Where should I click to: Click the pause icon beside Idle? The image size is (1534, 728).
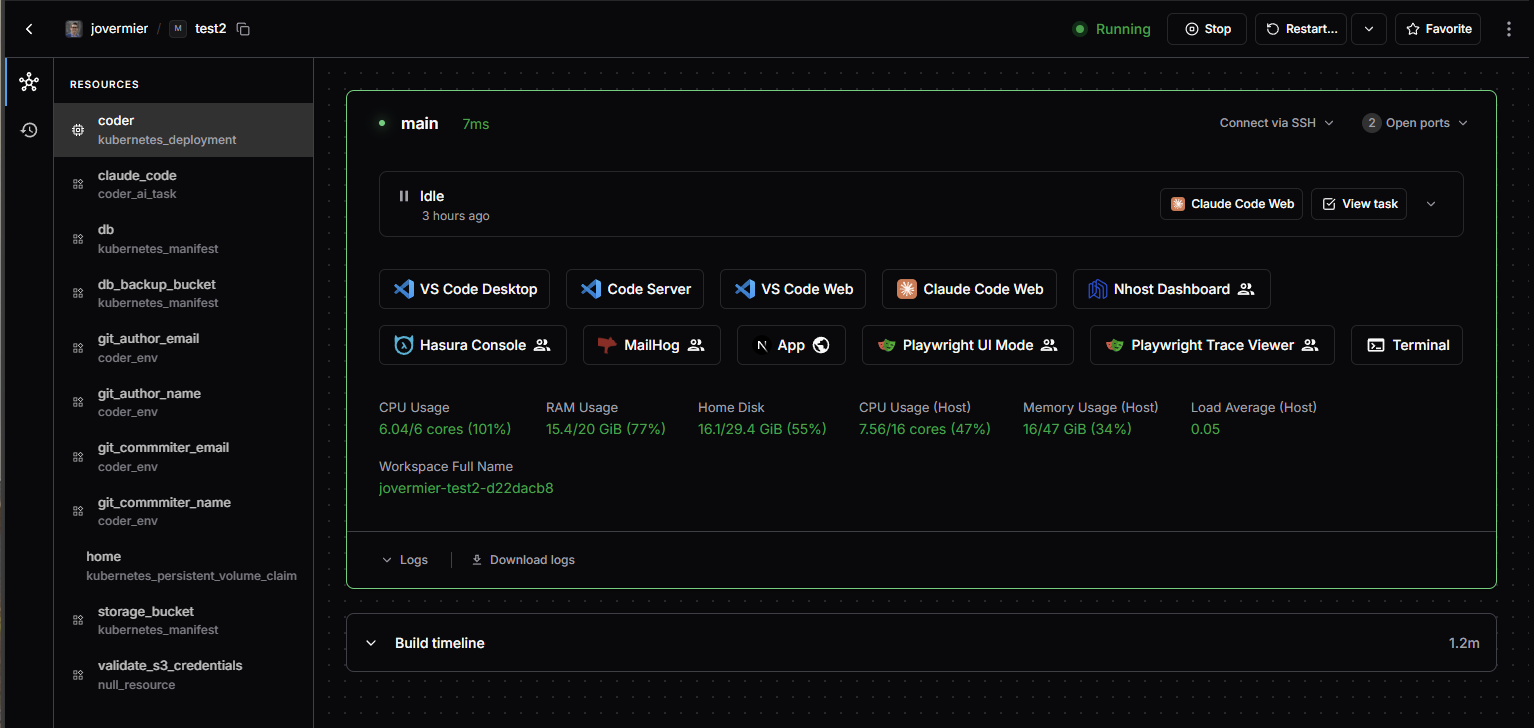coord(404,196)
